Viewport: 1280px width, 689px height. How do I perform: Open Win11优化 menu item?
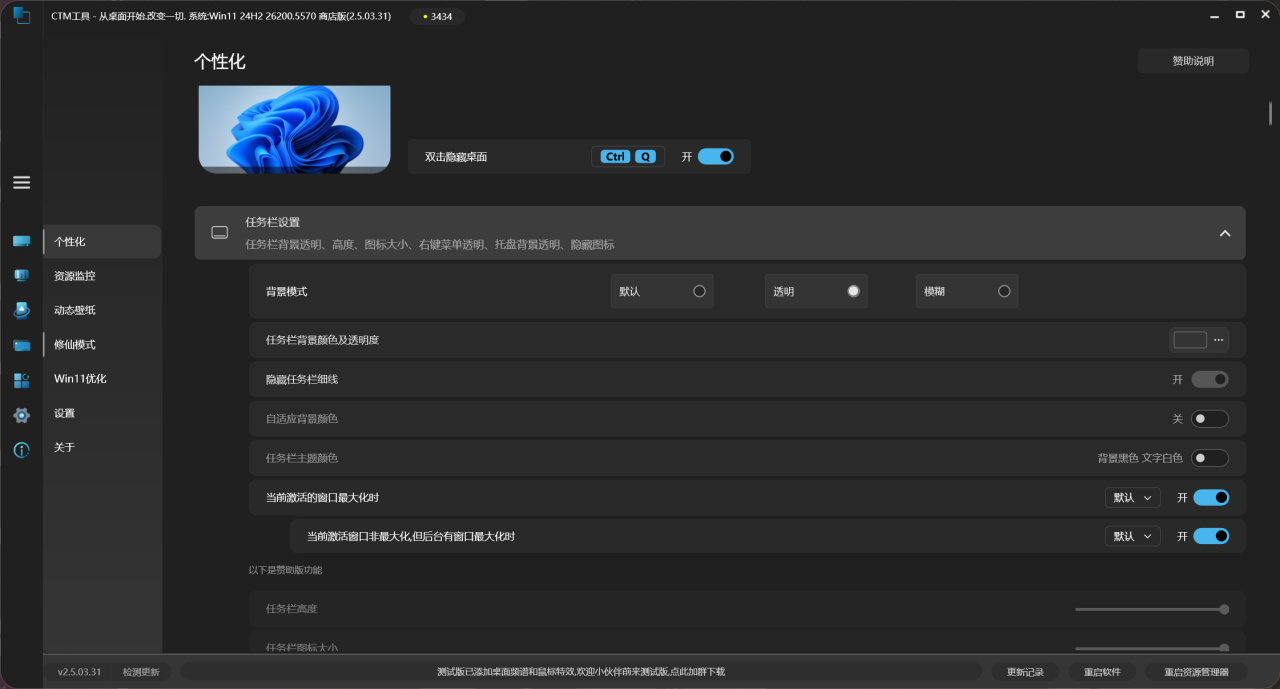tap(102, 379)
